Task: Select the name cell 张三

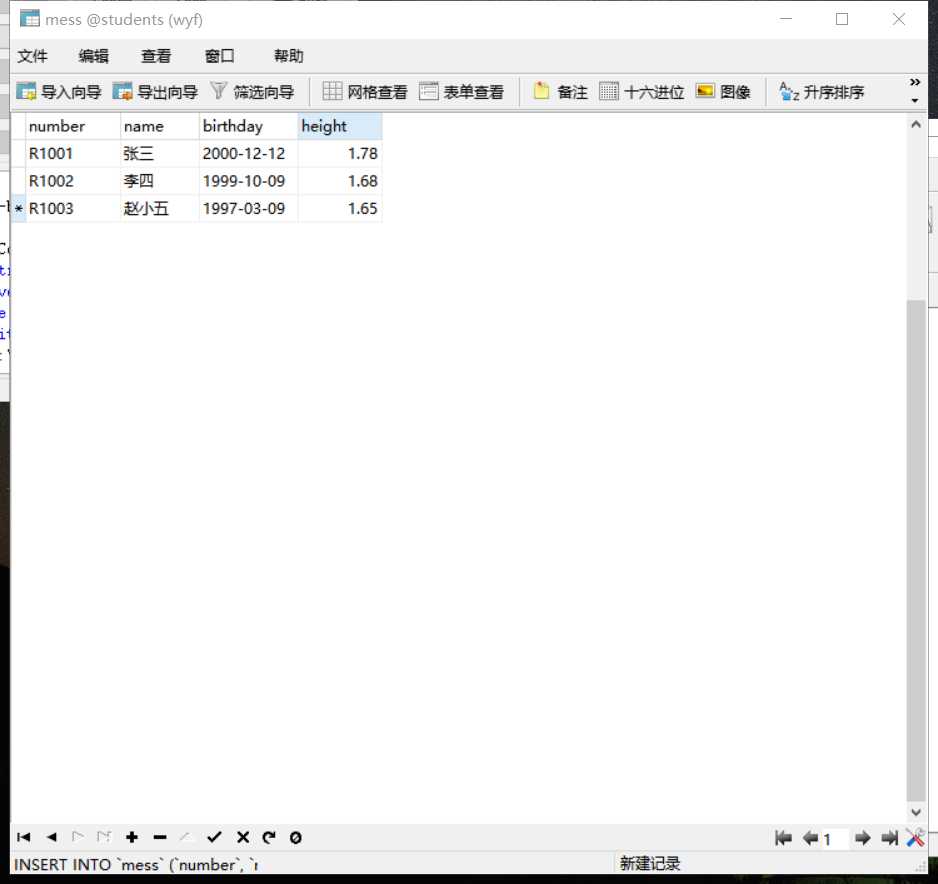Action: pyautogui.click(x=160, y=154)
